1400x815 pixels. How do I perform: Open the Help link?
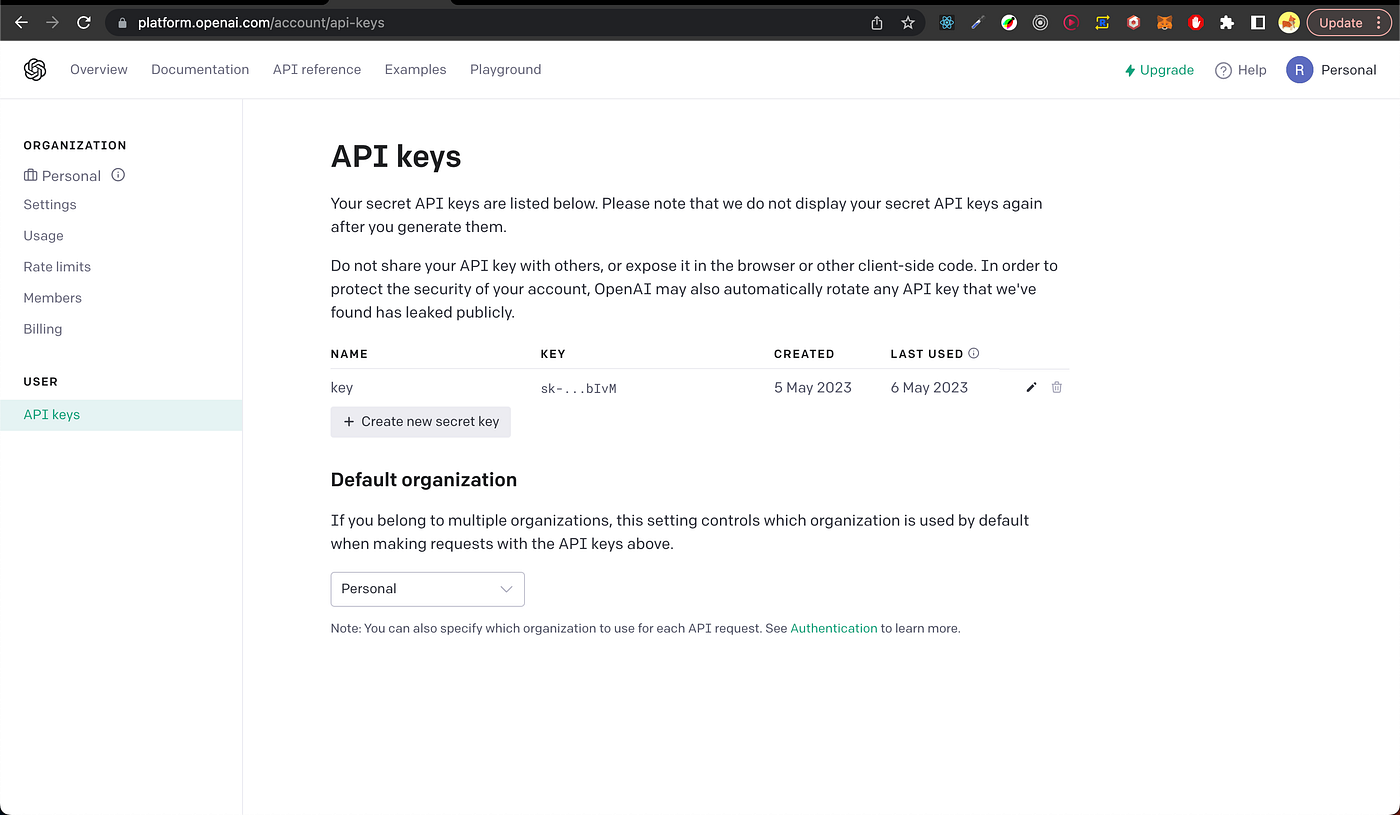[1240, 70]
